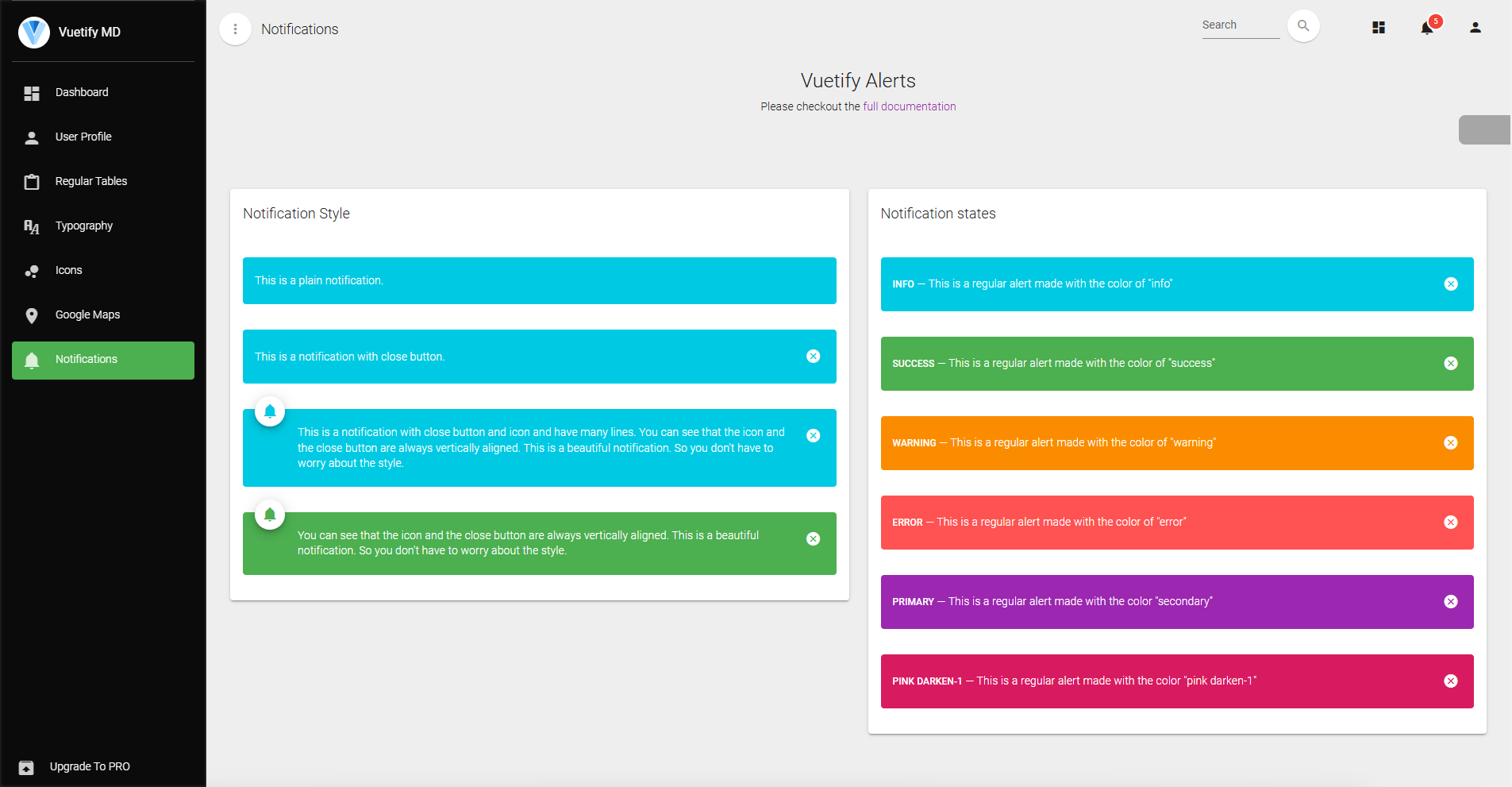Click the Dashboard grid icon in sidebar
This screenshot has width=1512, height=787.
pos(32,94)
